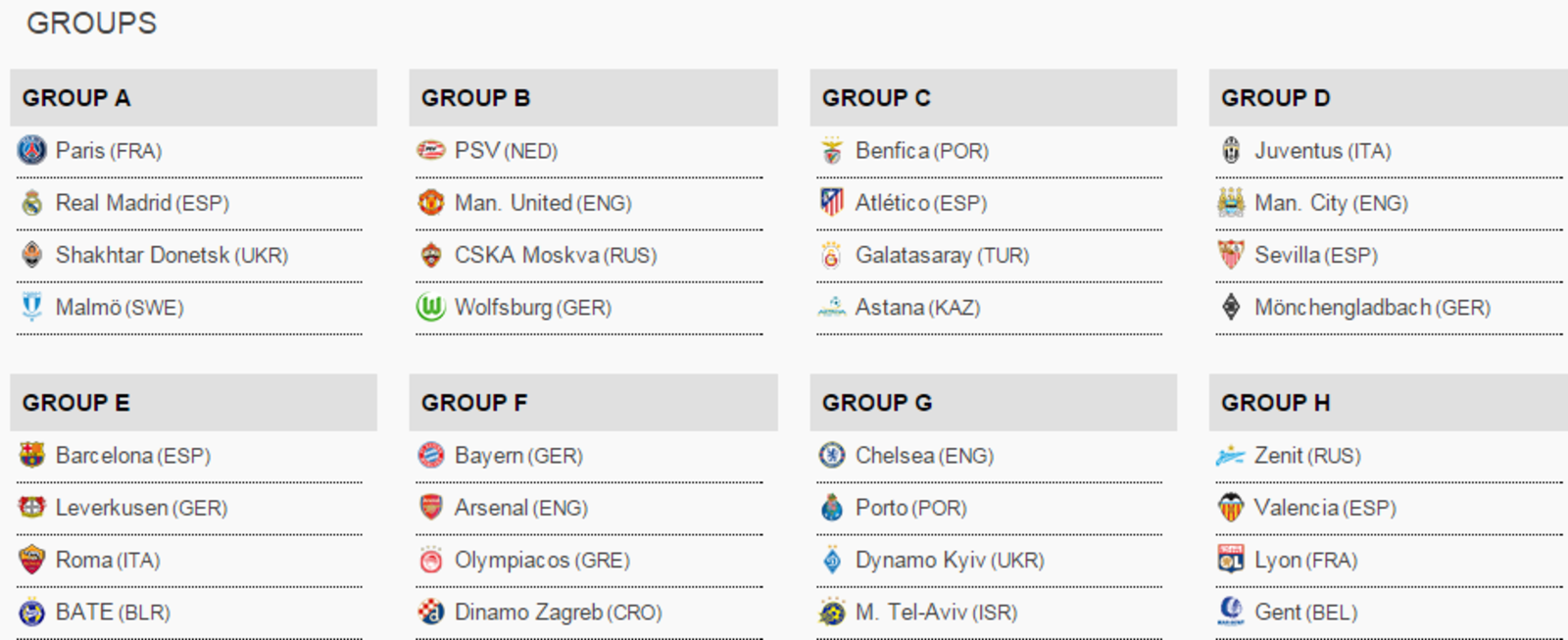Click the Juventus crest icon
The width and height of the screenshot is (1568, 640).
click(1231, 151)
